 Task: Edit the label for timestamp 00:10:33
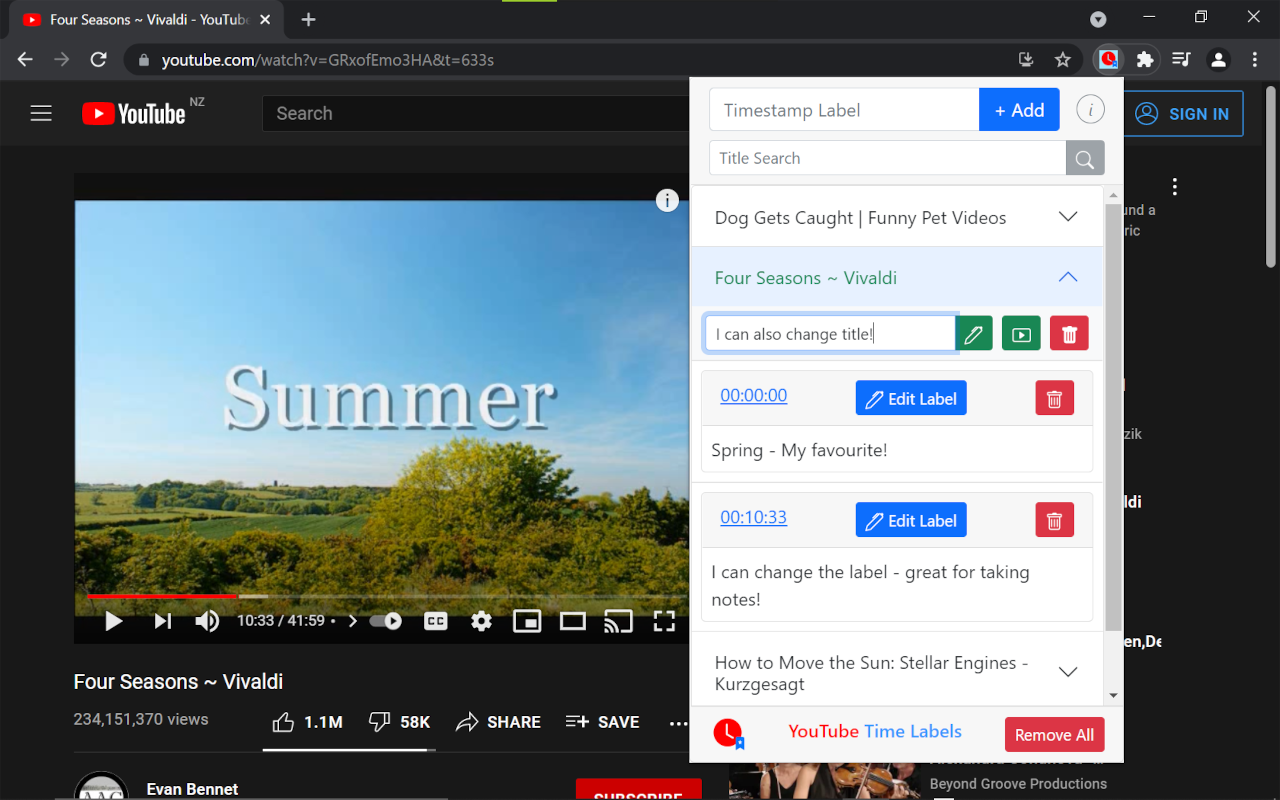coord(911,520)
